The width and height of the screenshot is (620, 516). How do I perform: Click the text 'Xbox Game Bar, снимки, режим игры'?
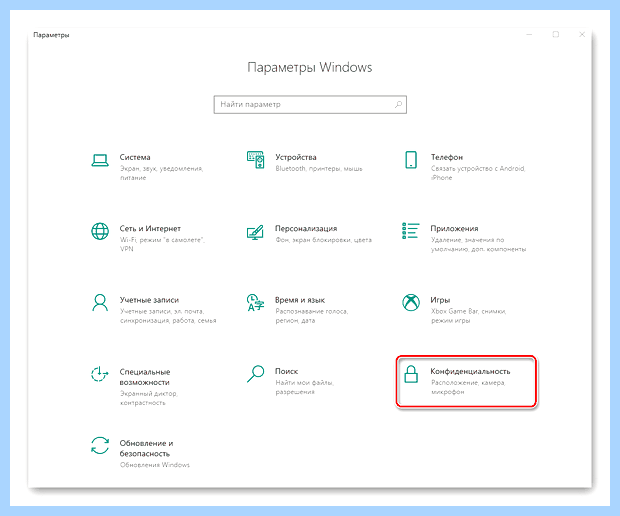[469, 316]
